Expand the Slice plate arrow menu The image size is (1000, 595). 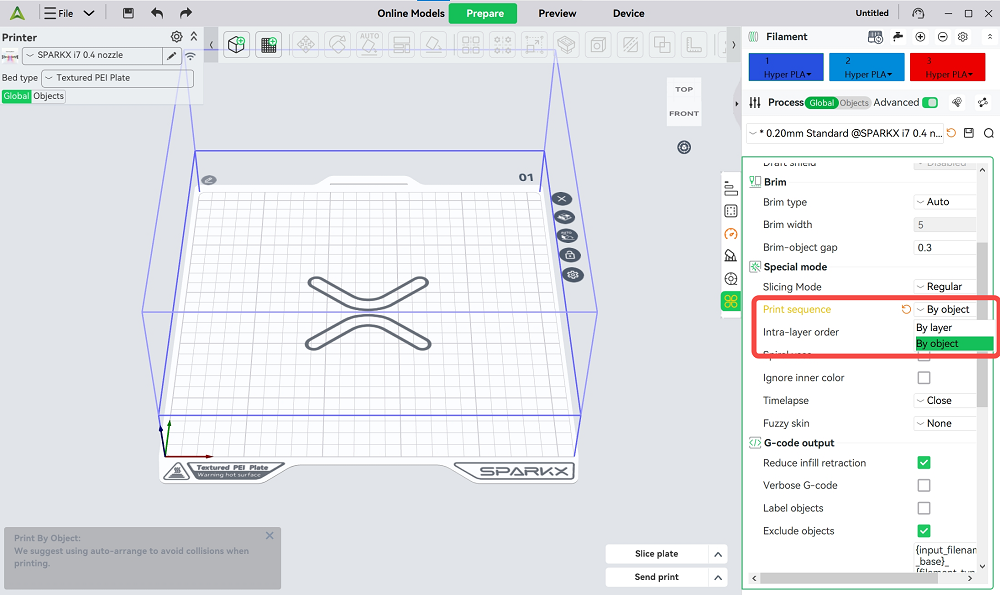click(x=717, y=554)
